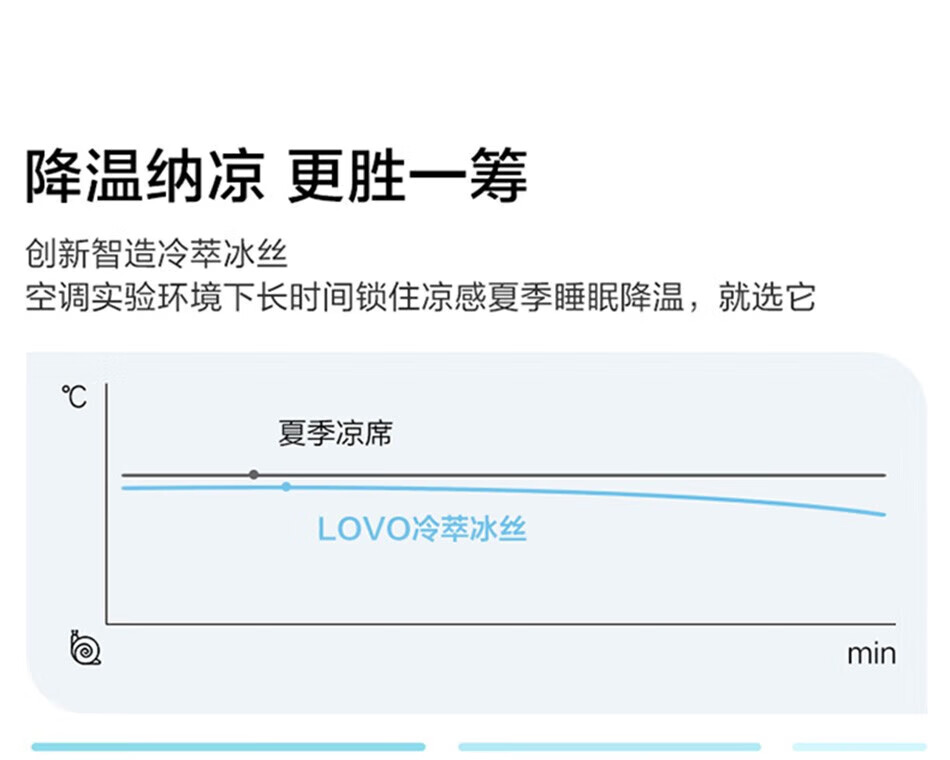Click the horizontal time axis line
950x760 pixels.
point(501,623)
